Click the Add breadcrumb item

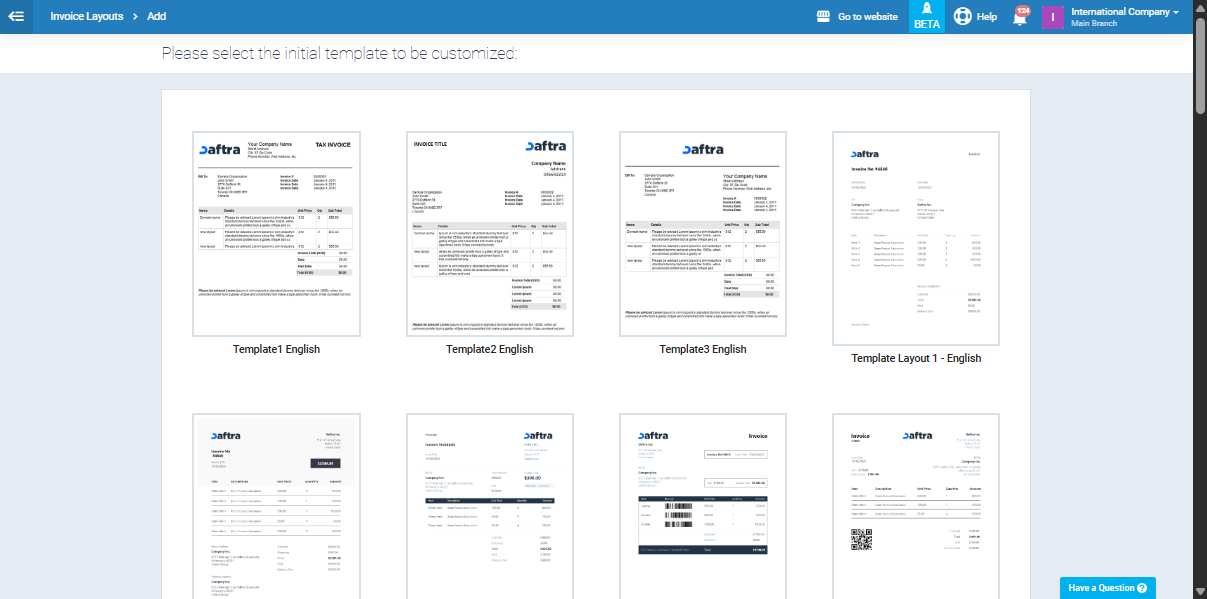(x=157, y=17)
